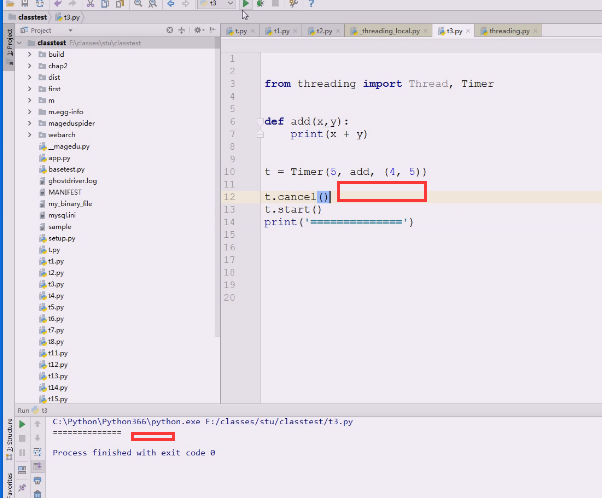This screenshot has height=498, width=602.
Task: Switch to the threading.py editor tab
Action: (509, 31)
